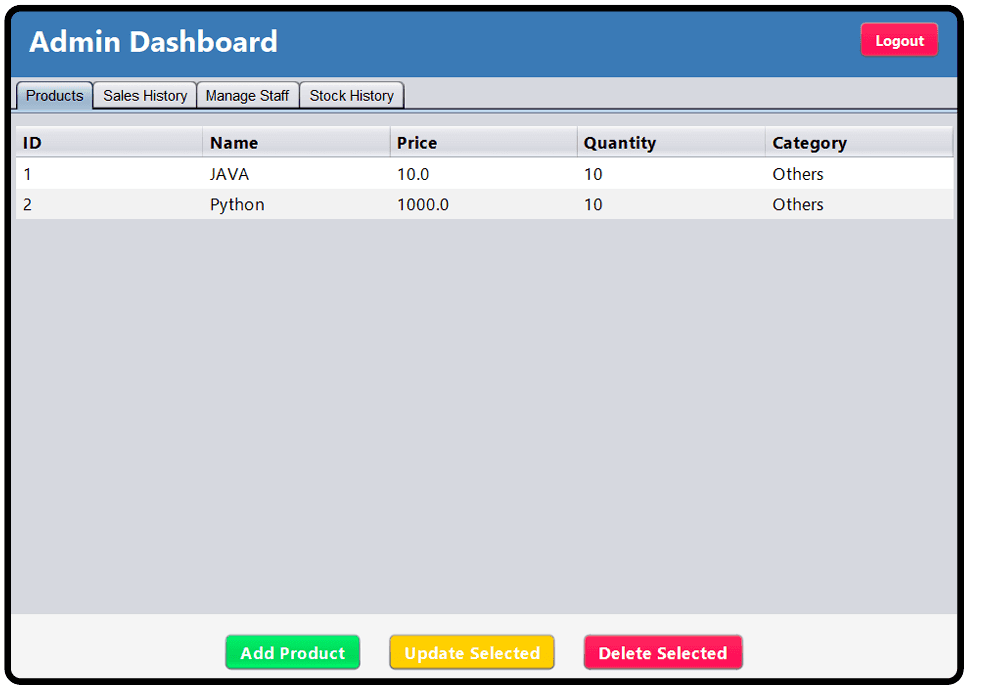
Task: Sort by the ID column header
Action: tap(108, 143)
